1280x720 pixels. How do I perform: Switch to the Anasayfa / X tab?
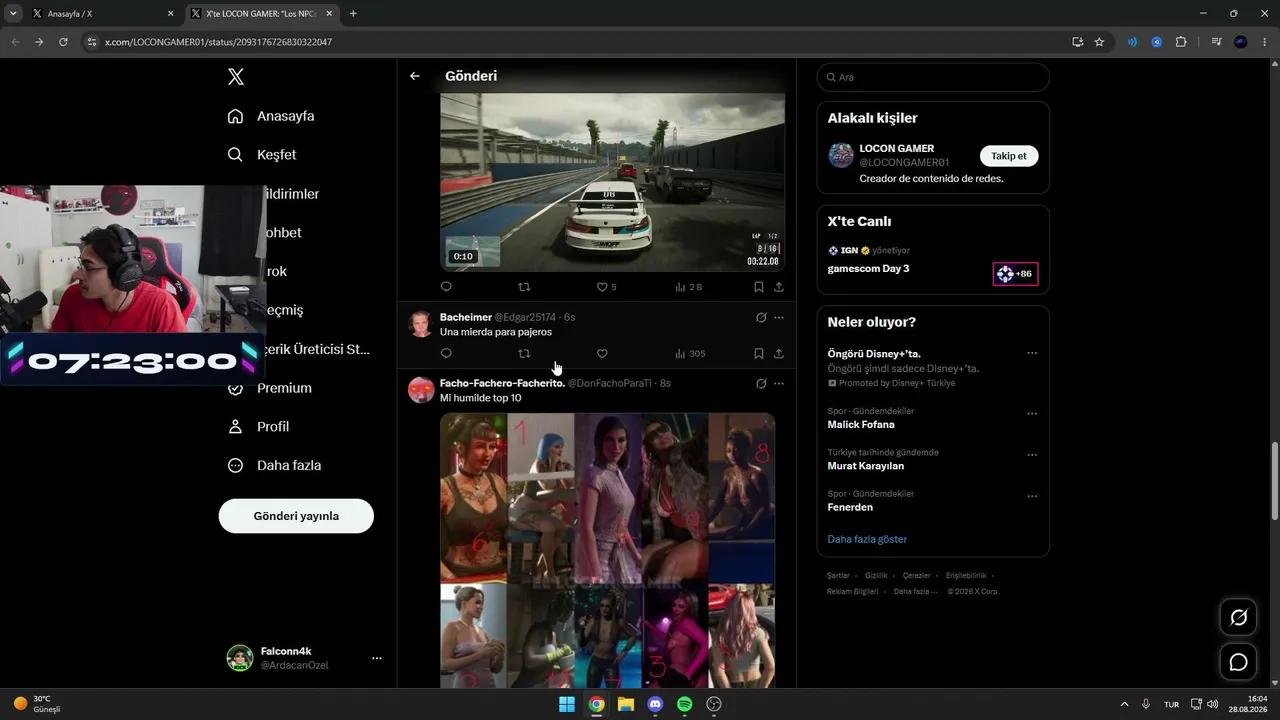[102, 14]
